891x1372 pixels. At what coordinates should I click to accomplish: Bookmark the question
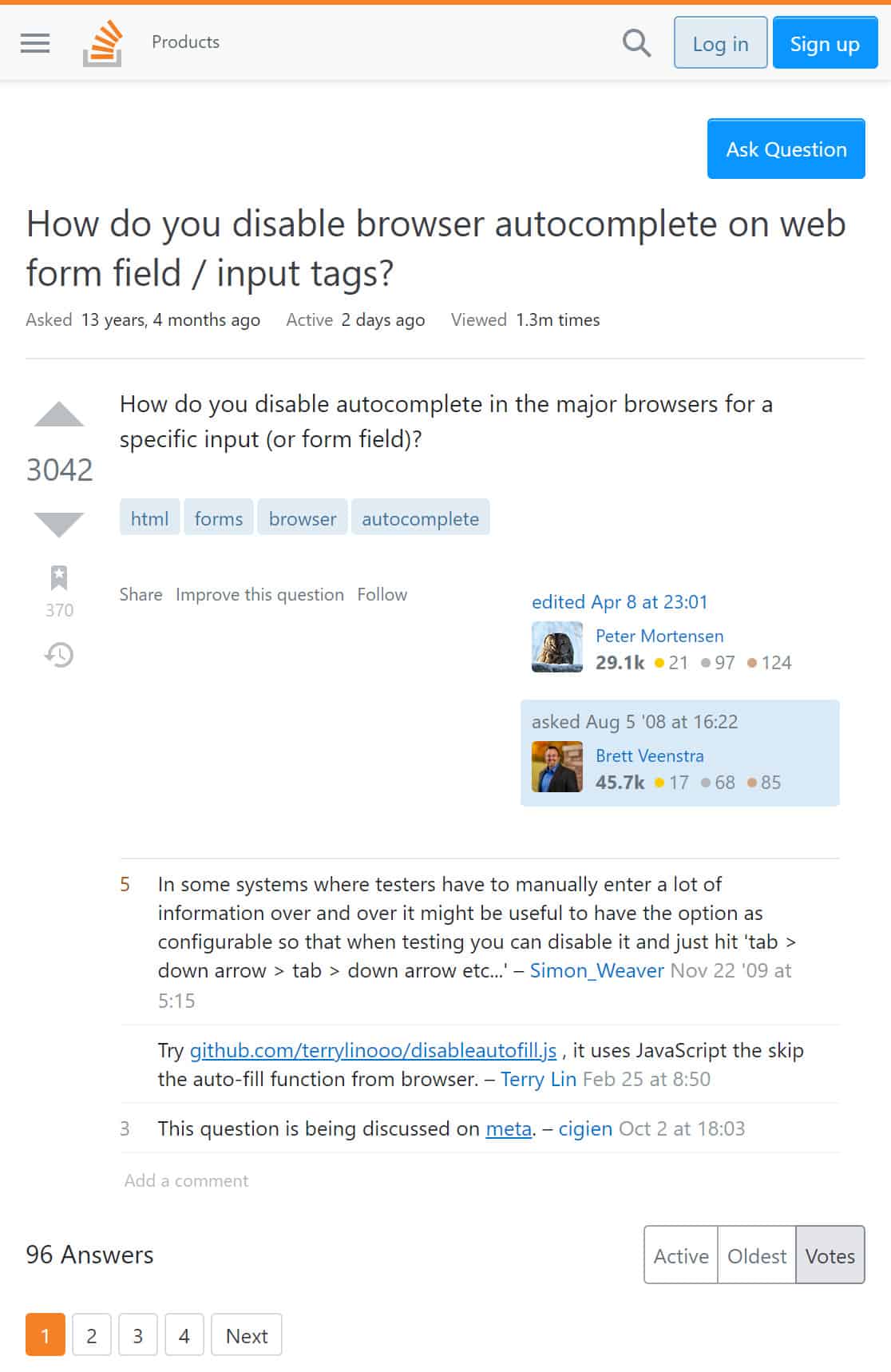point(58,577)
